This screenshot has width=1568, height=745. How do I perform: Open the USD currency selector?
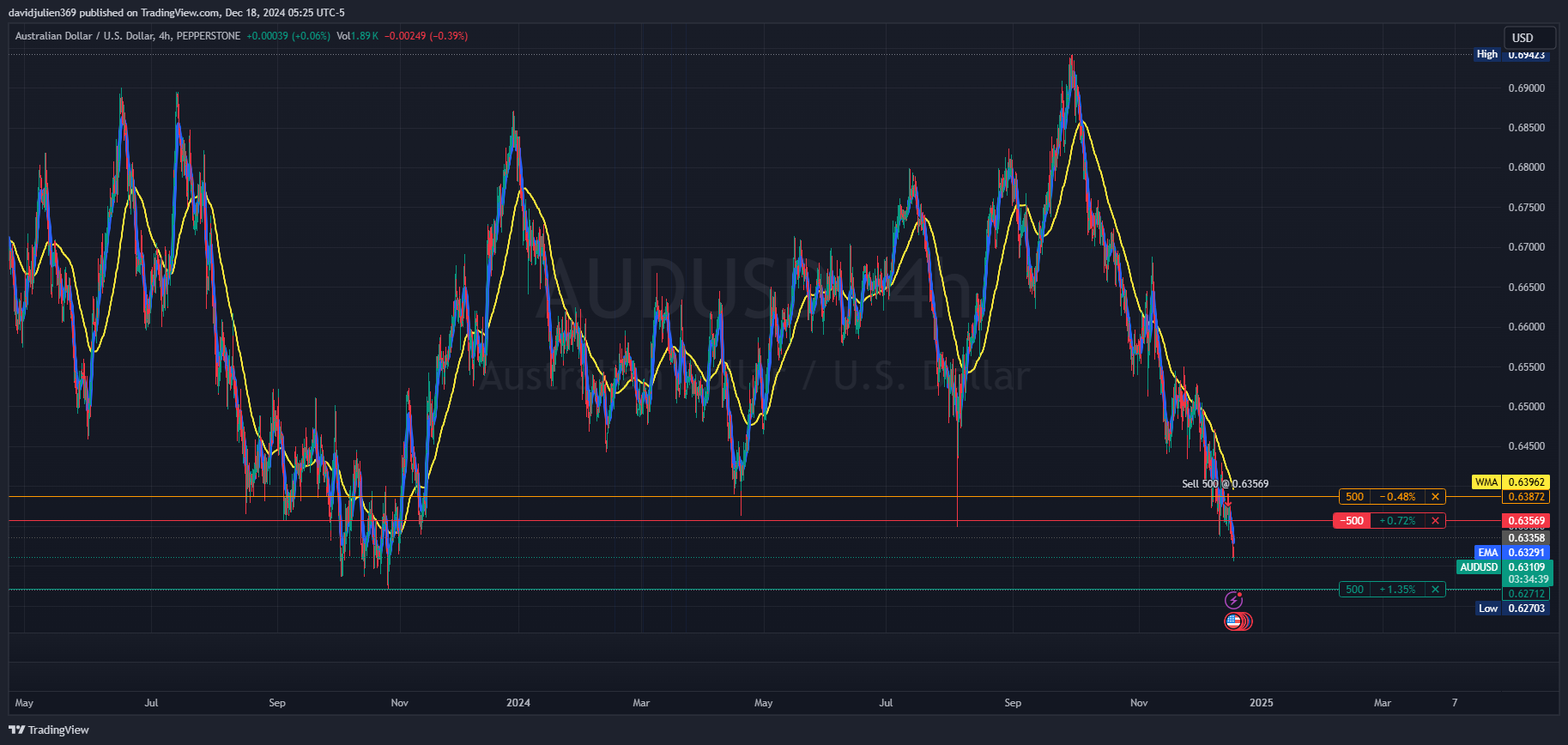(1529, 38)
